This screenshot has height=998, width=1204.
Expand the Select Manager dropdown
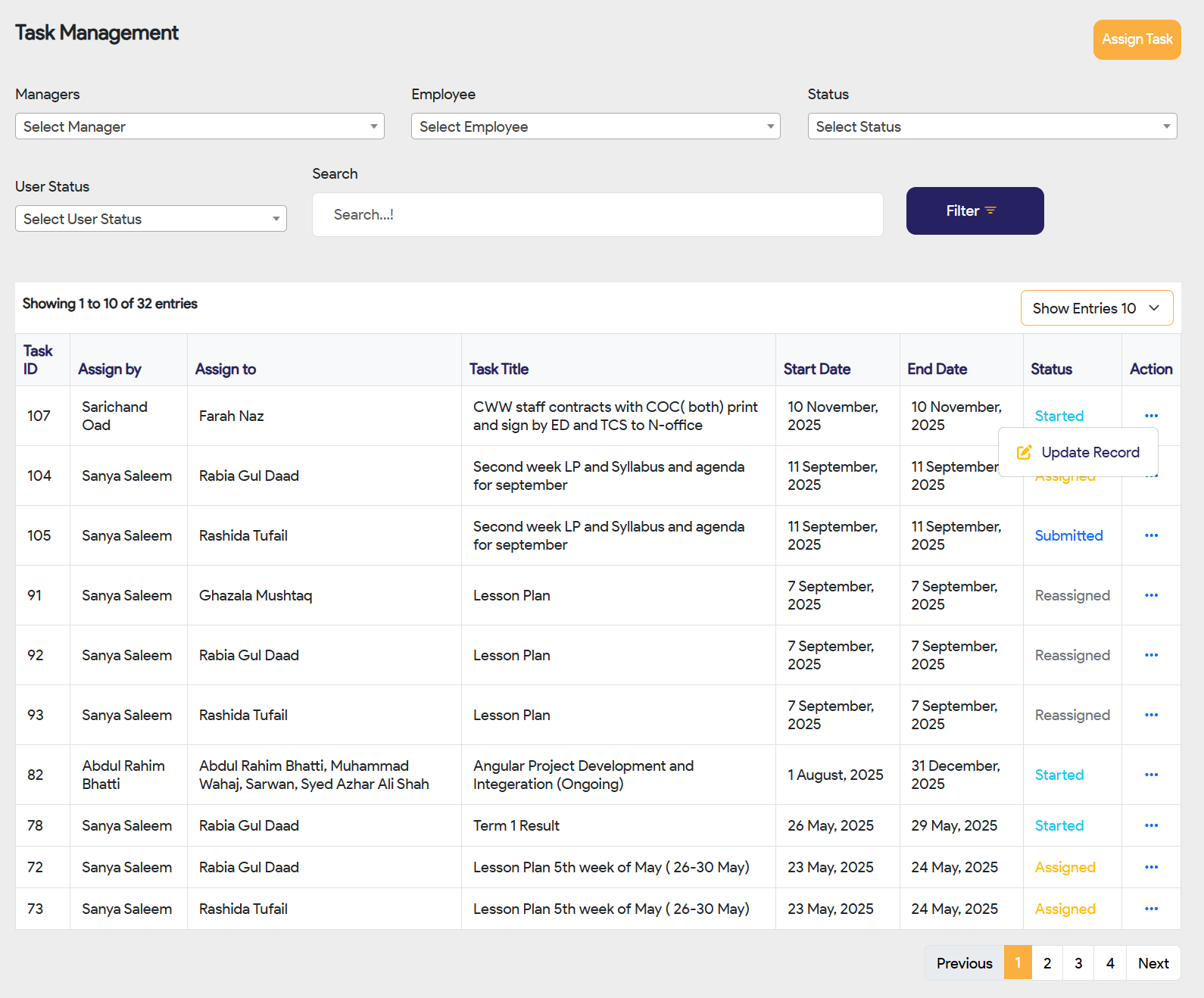199,126
